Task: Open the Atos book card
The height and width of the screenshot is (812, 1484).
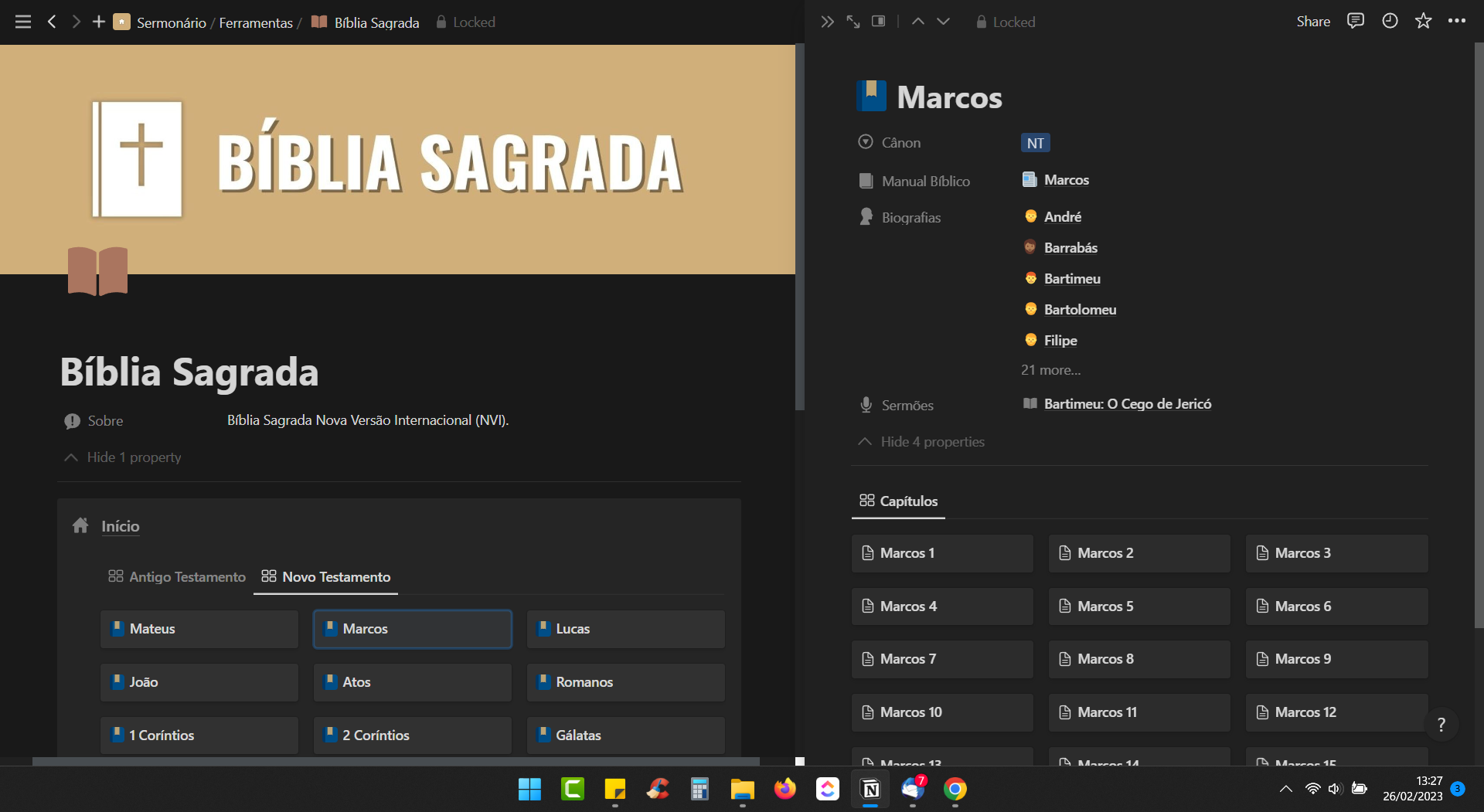Action: pos(413,682)
